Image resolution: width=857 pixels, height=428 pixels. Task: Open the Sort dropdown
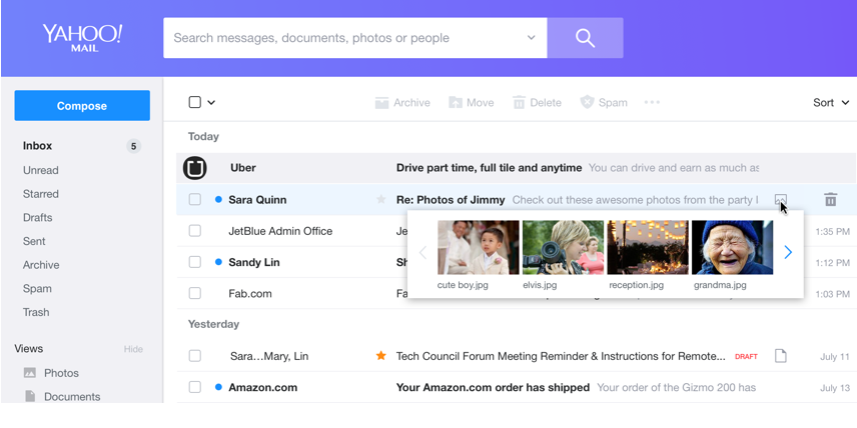tap(830, 102)
